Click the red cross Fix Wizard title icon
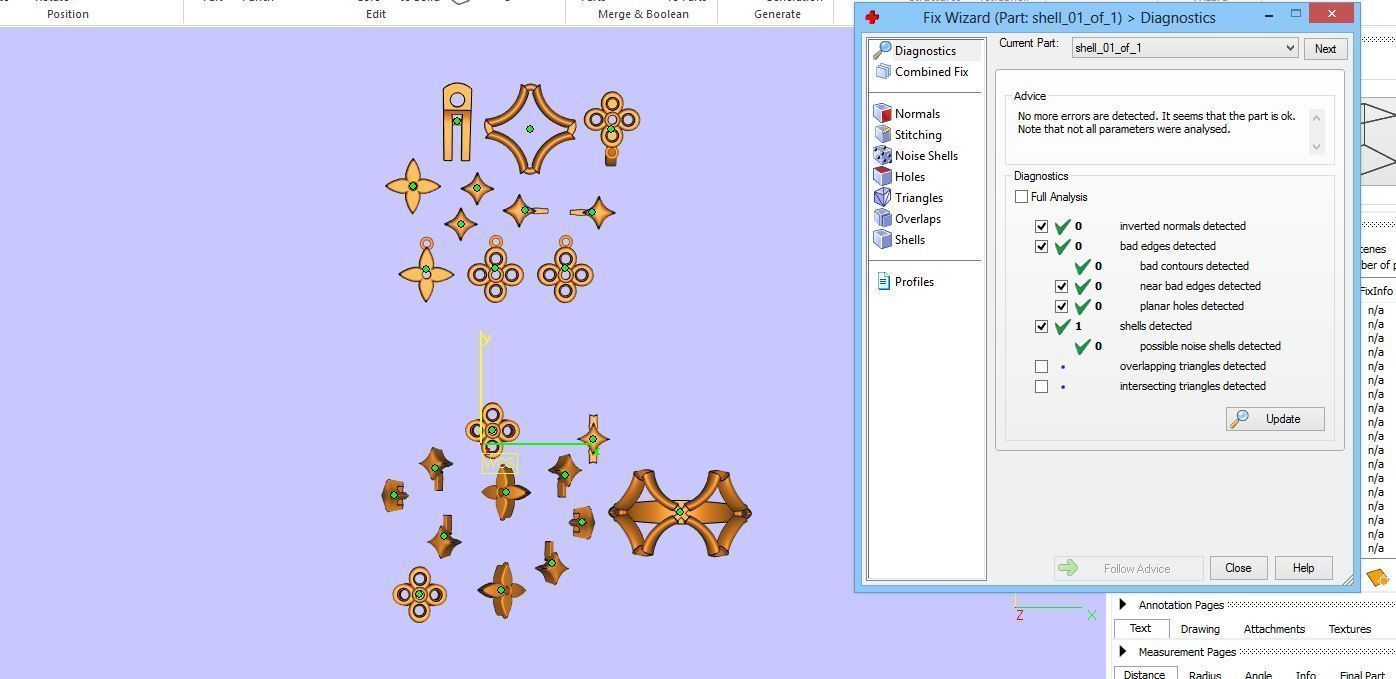This screenshot has height=679, width=1396. tap(872, 17)
